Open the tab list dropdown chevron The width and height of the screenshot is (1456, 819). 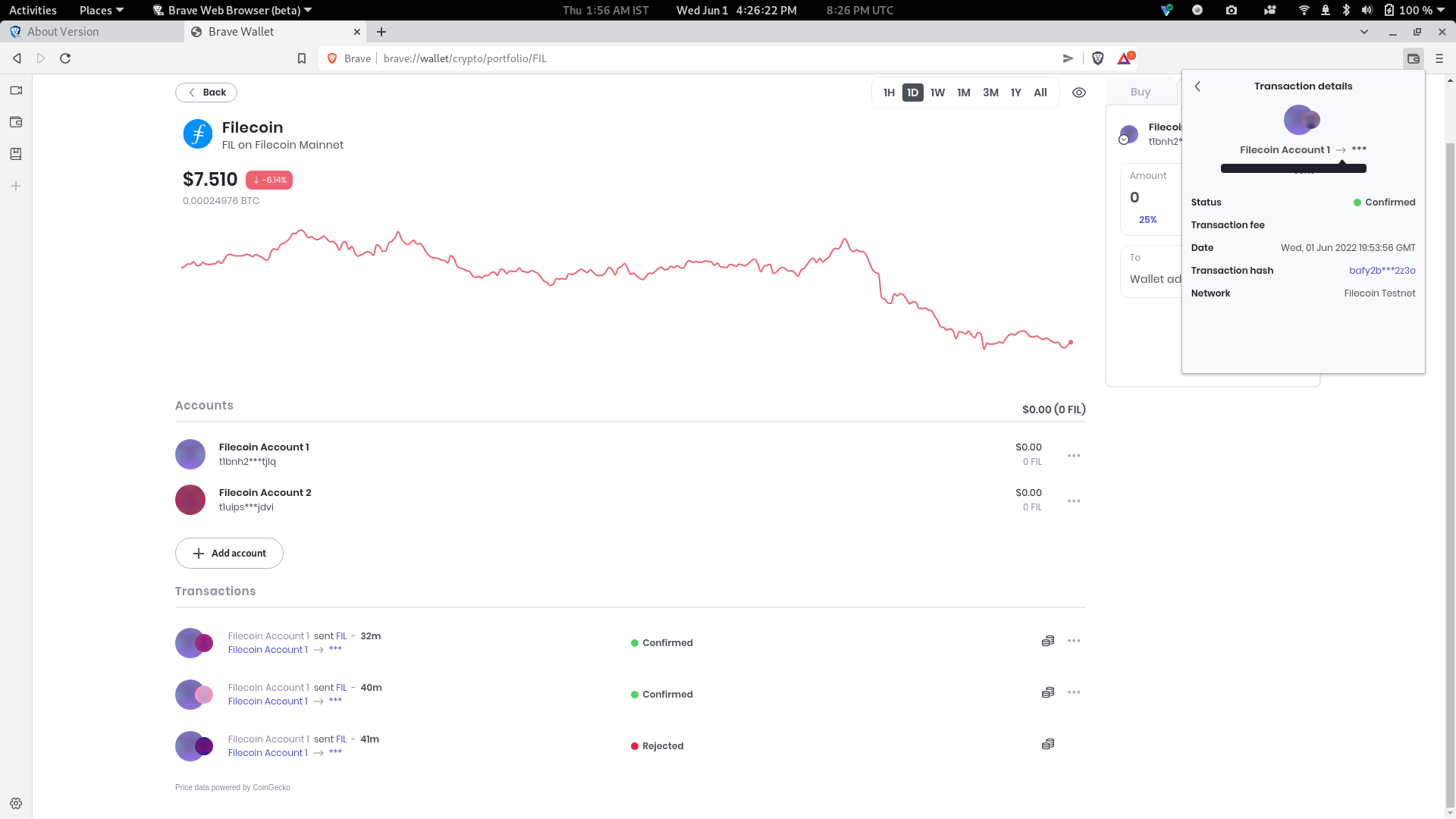(1365, 31)
